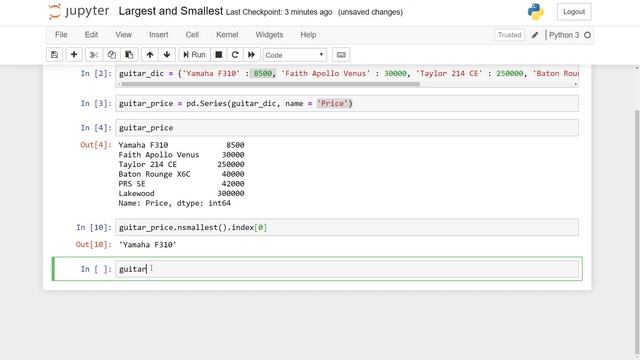
Task: Run the current cell
Action: [194, 55]
